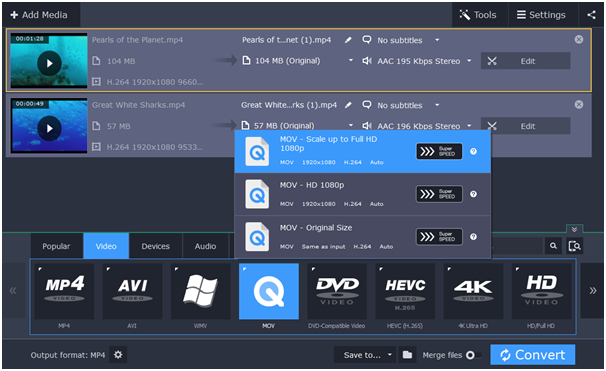Click the format search magnifier icon
Image resolution: width=606 pixels, height=371 pixels.
tap(553, 246)
